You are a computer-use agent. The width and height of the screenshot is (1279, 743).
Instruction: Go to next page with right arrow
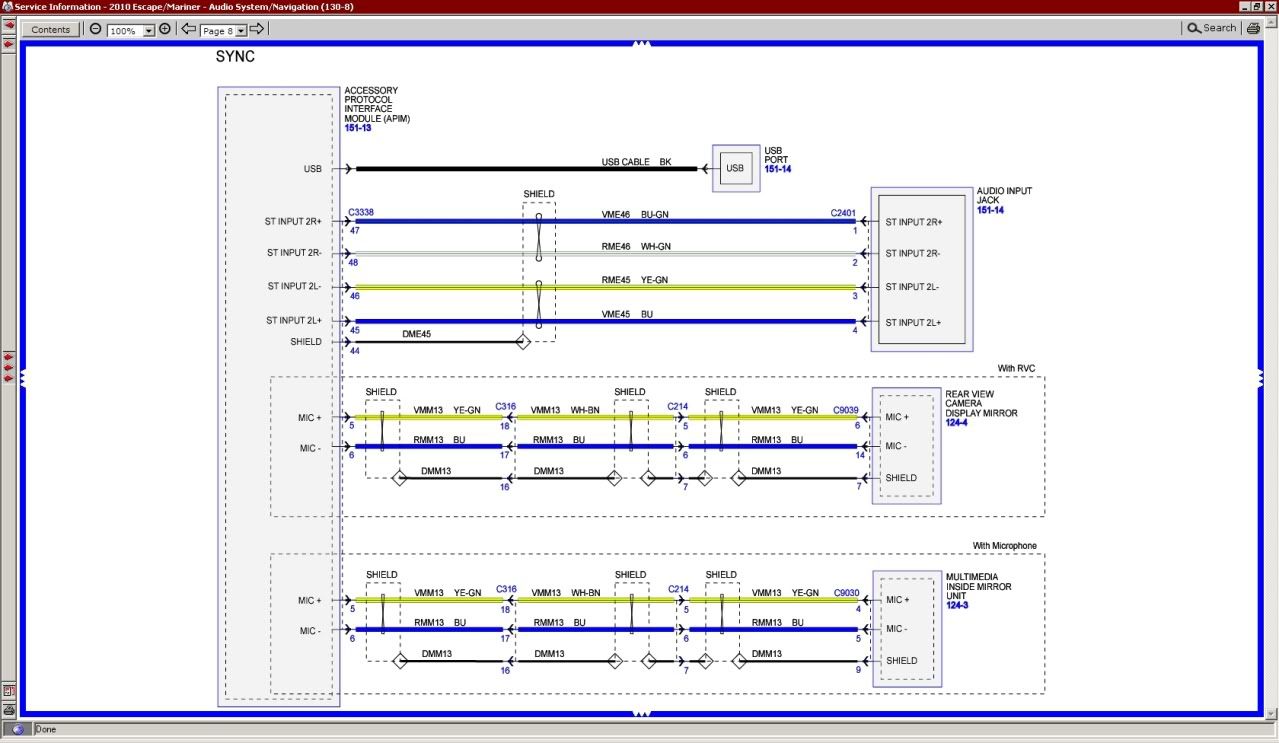coord(256,29)
